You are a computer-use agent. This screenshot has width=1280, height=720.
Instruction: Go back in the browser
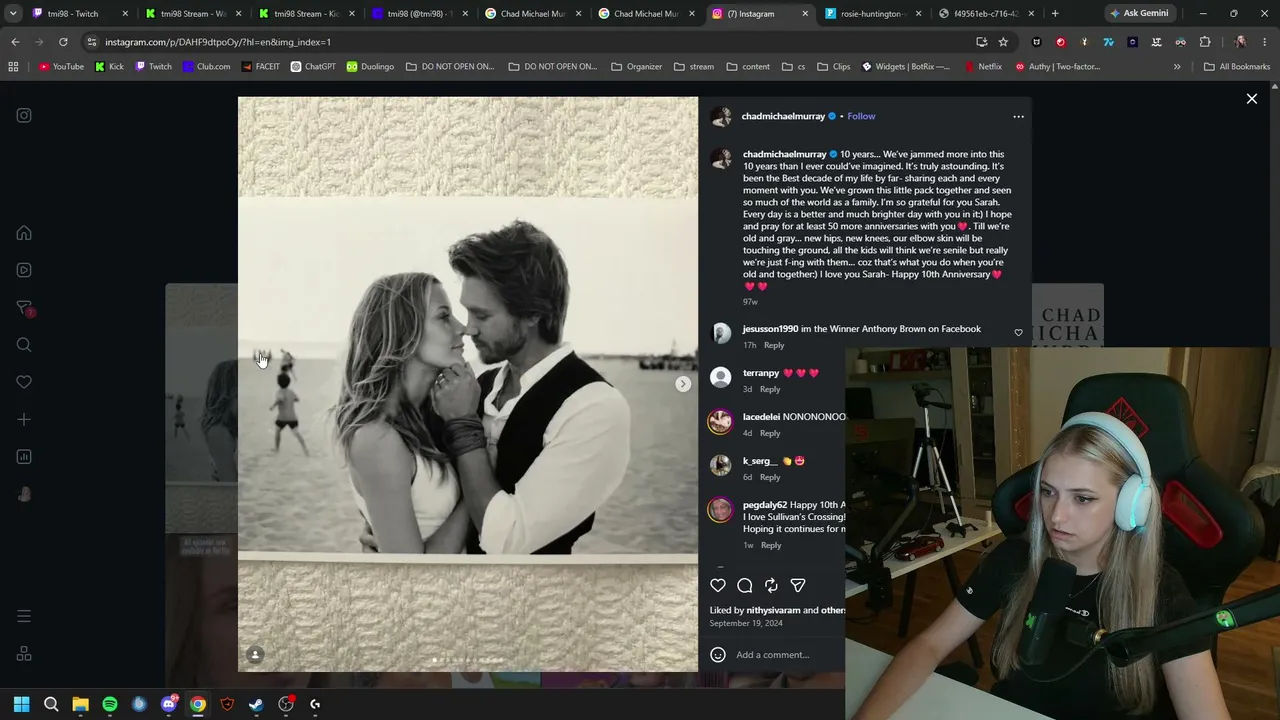click(x=15, y=42)
